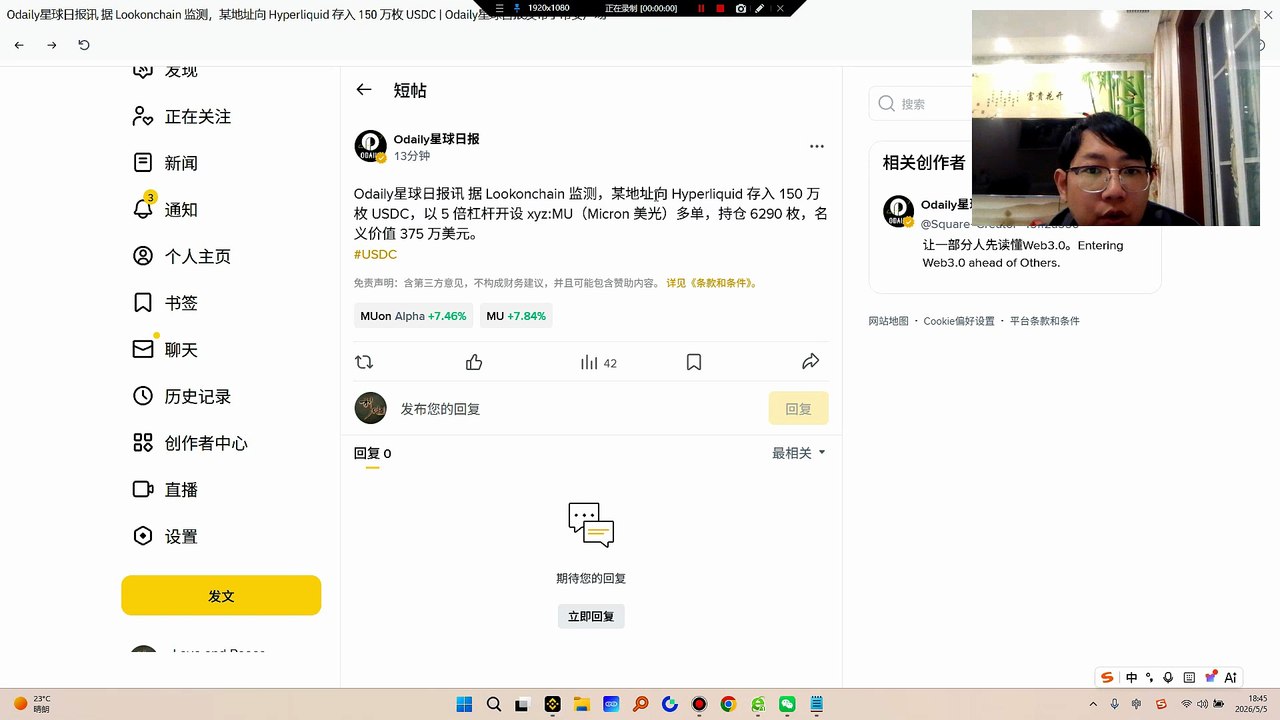Follow the #USDC hashtag link
Image resolution: width=1280 pixels, height=720 pixels.
375,254
